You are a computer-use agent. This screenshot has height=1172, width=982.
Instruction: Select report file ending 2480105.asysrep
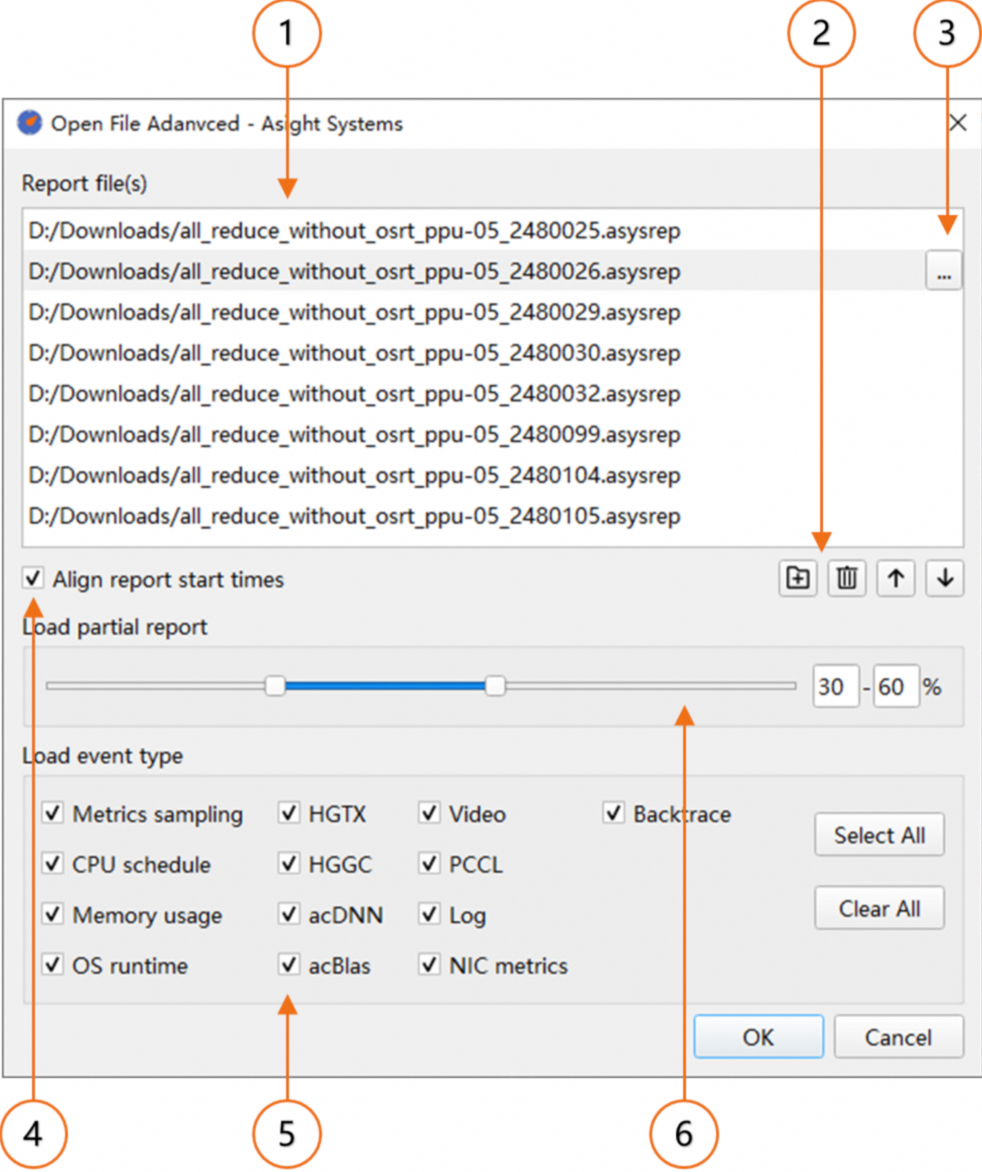pos(492,516)
